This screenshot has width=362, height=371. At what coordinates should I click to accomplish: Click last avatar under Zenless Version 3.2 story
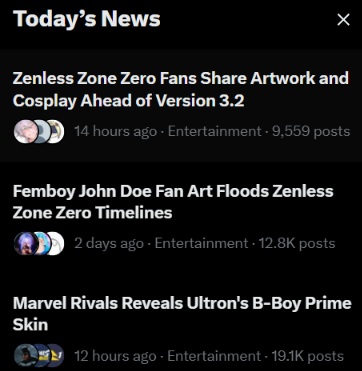[x=55, y=132]
